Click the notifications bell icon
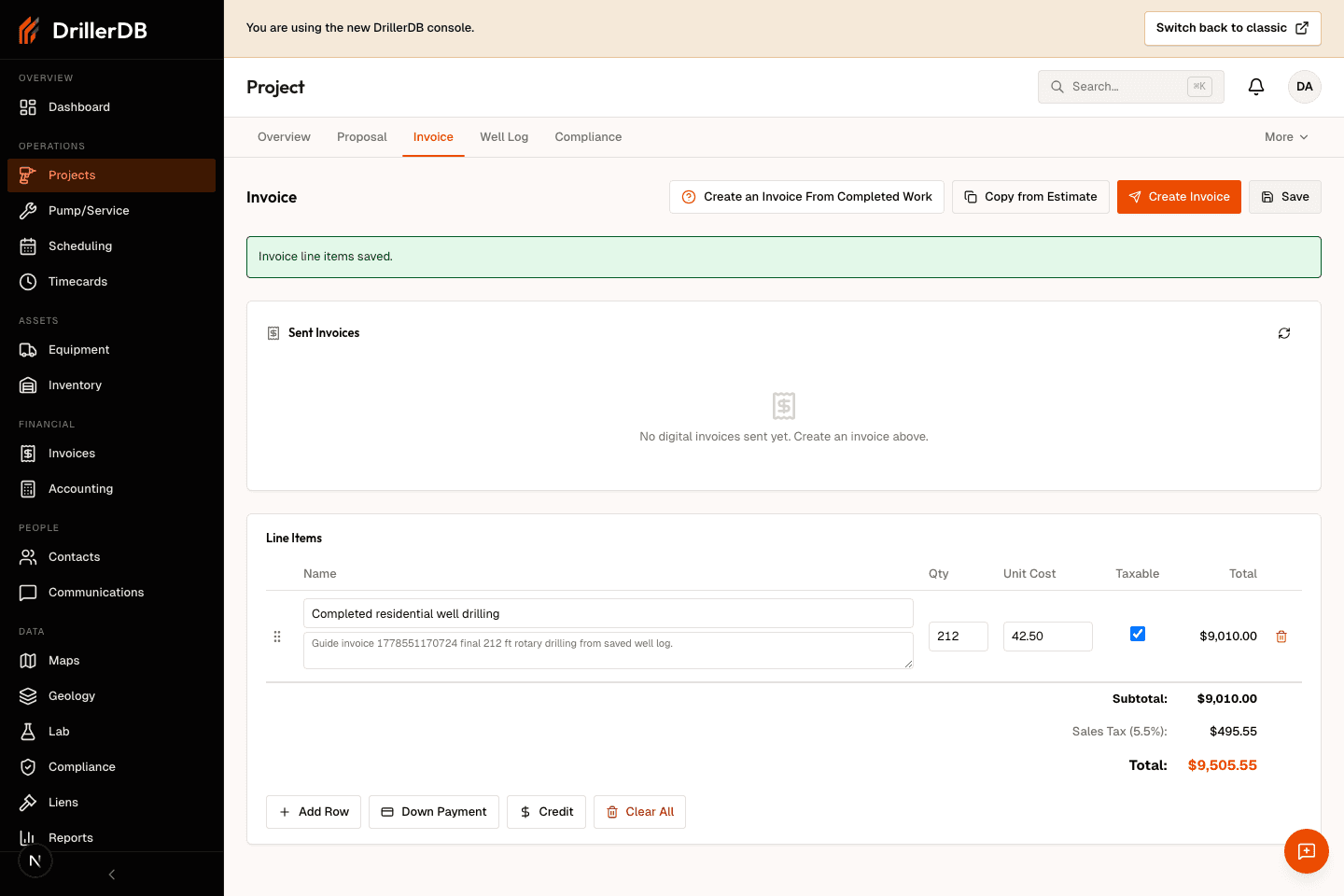Viewport: 1344px width, 896px height. (x=1256, y=87)
